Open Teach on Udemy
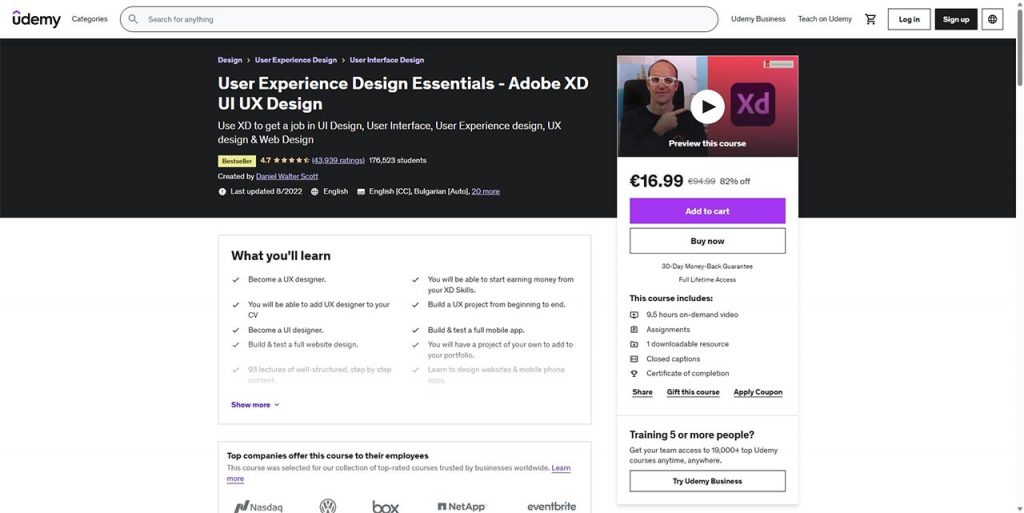Image resolution: width=1024 pixels, height=513 pixels. [825, 19]
